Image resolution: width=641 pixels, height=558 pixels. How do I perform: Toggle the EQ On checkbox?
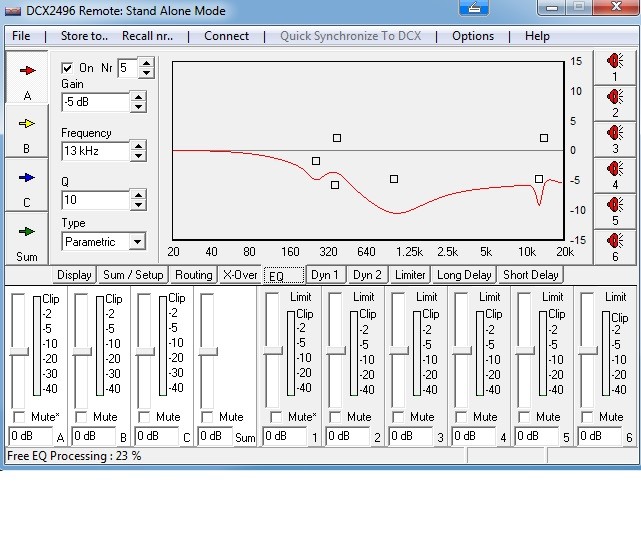point(67,68)
